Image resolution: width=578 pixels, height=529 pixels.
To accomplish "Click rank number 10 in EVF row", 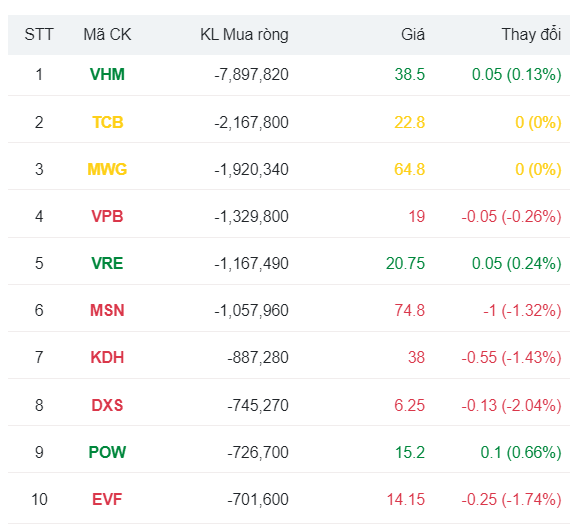I will click(x=39, y=500).
